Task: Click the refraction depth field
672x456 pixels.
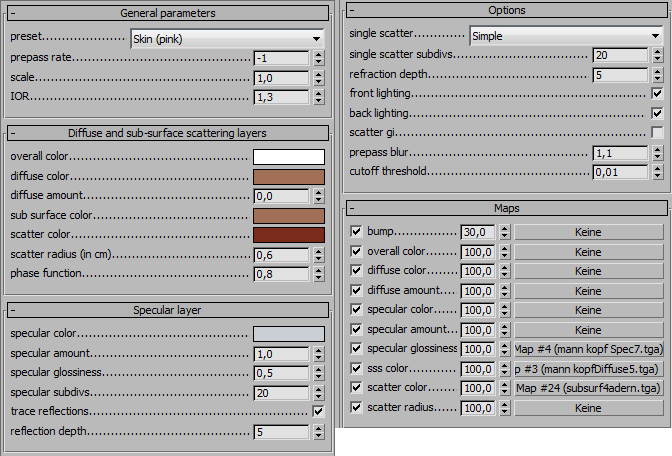Action: pyautogui.click(x=621, y=75)
